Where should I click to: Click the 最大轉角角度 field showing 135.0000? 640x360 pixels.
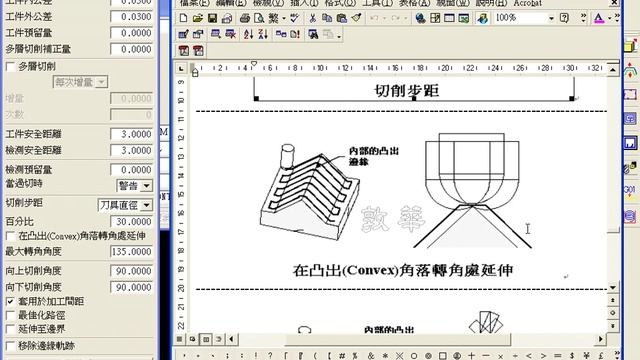coord(131,252)
